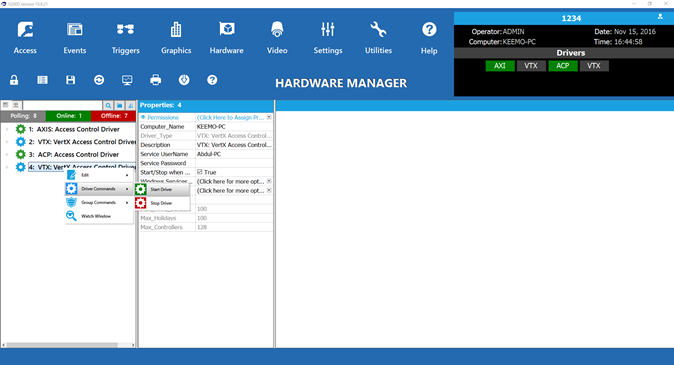Click the first small icon above Polling
The image size is (674, 365).
coord(6,105)
